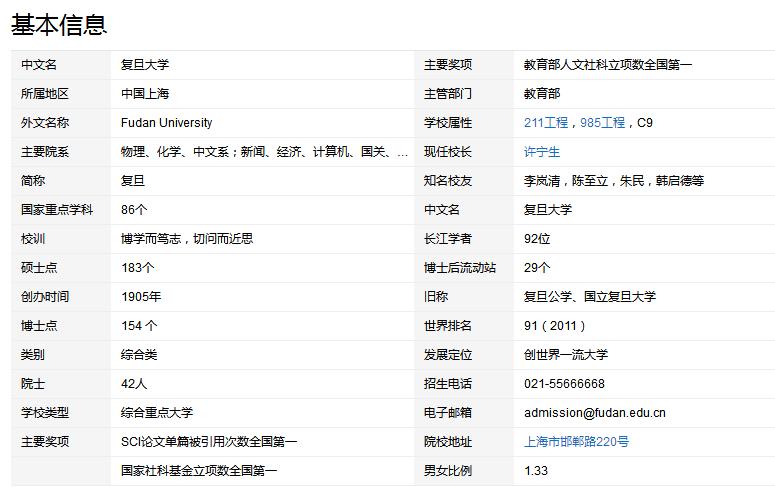775x487 pixels.
Task: Select the 世界排名 label
Action: pyautogui.click(x=448, y=326)
